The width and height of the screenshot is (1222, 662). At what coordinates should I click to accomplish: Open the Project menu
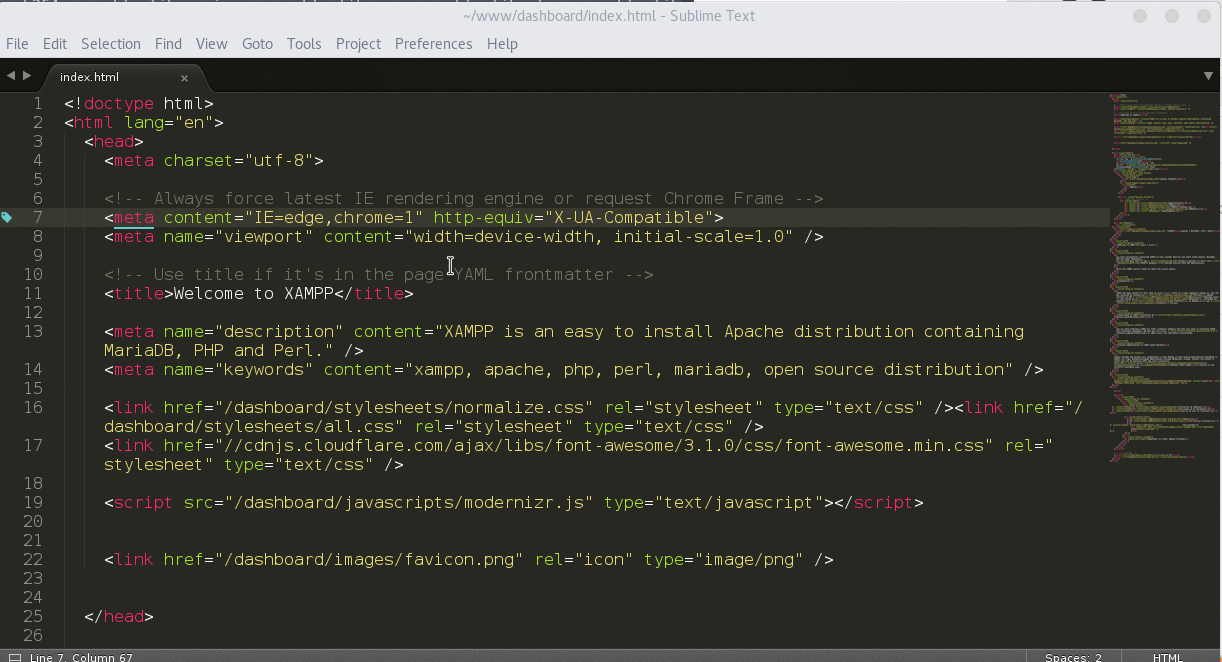(x=358, y=44)
